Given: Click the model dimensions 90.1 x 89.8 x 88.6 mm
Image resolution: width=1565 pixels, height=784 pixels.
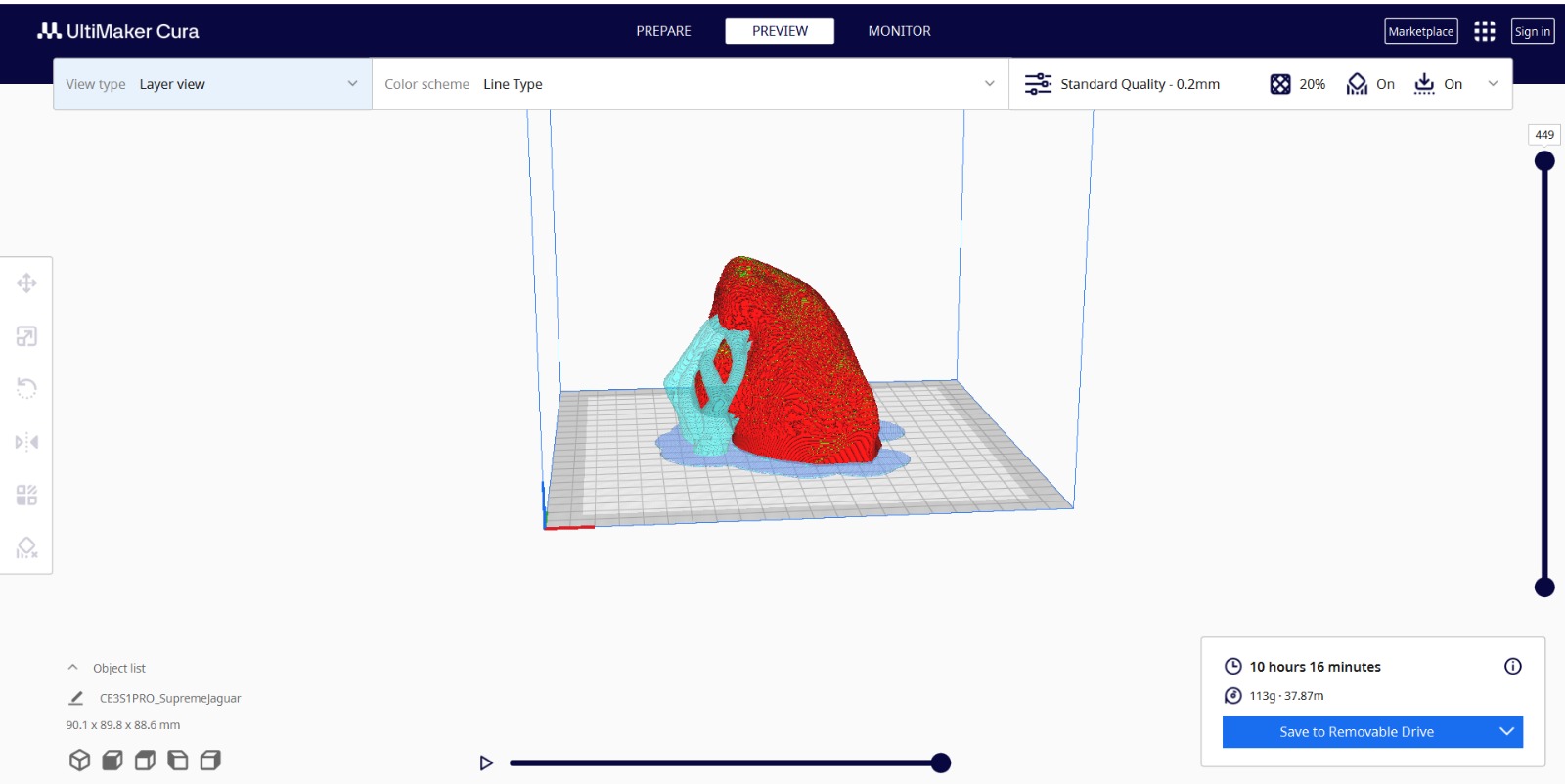Looking at the screenshot, I should point(123,725).
